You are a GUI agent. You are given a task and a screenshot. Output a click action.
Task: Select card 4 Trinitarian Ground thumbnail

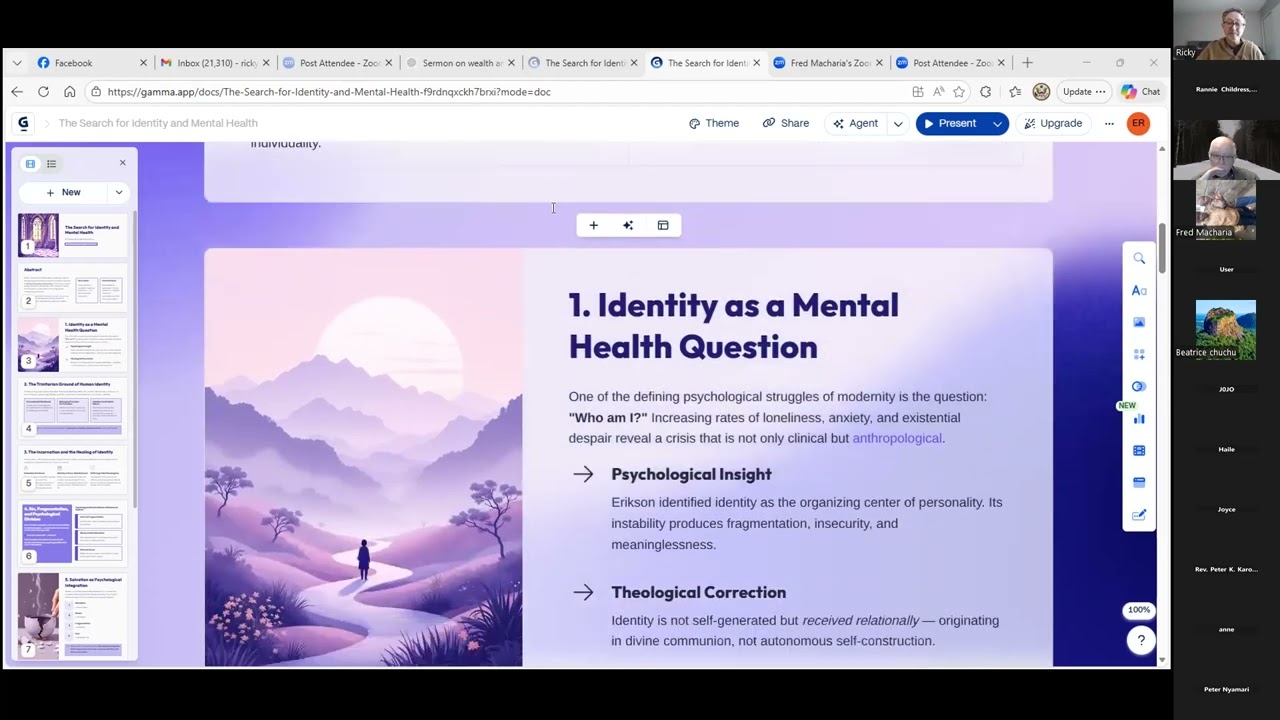coord(73,408)
